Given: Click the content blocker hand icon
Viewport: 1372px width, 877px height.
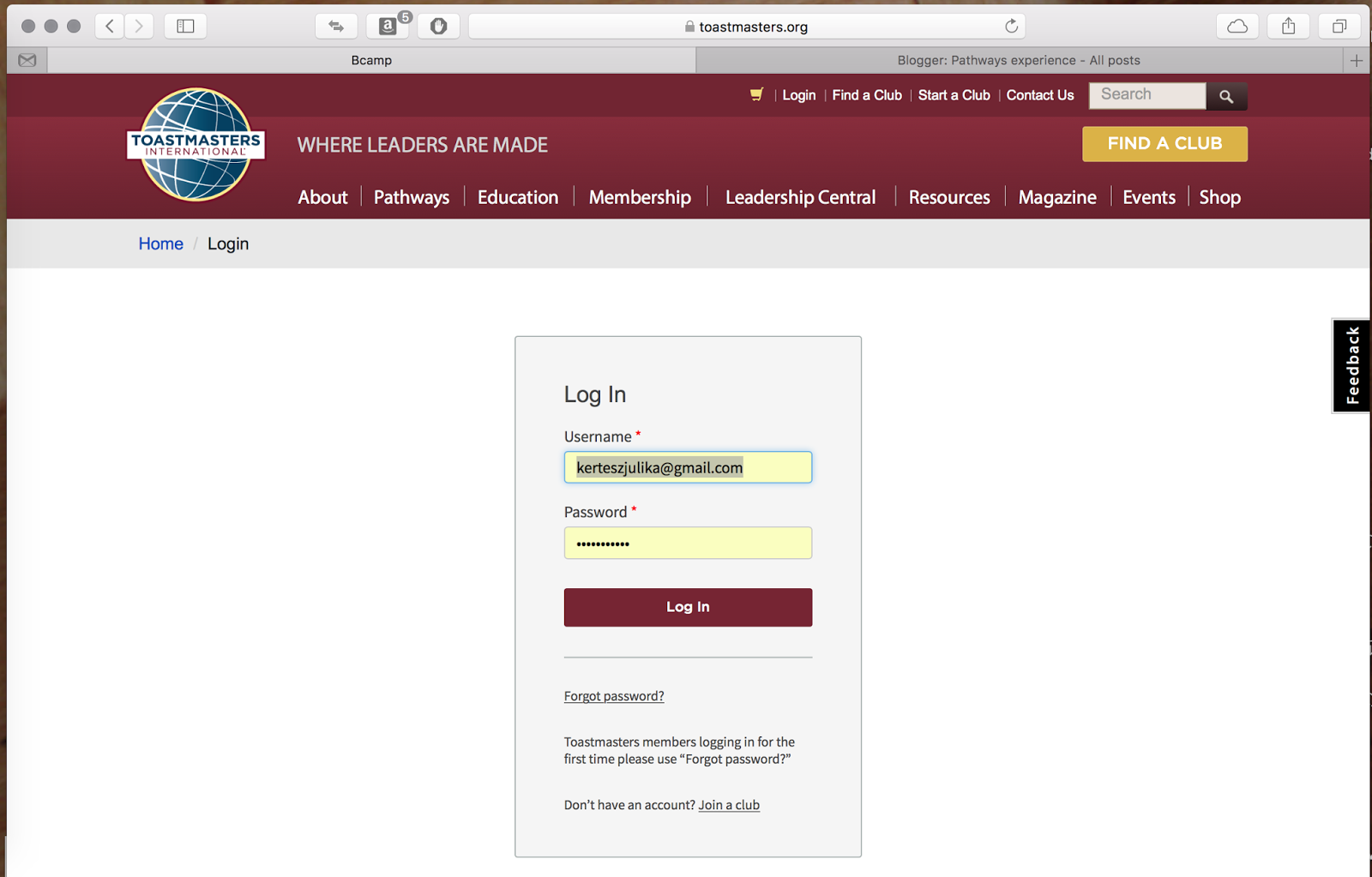Looking at the screenshot, I should 438,26.
